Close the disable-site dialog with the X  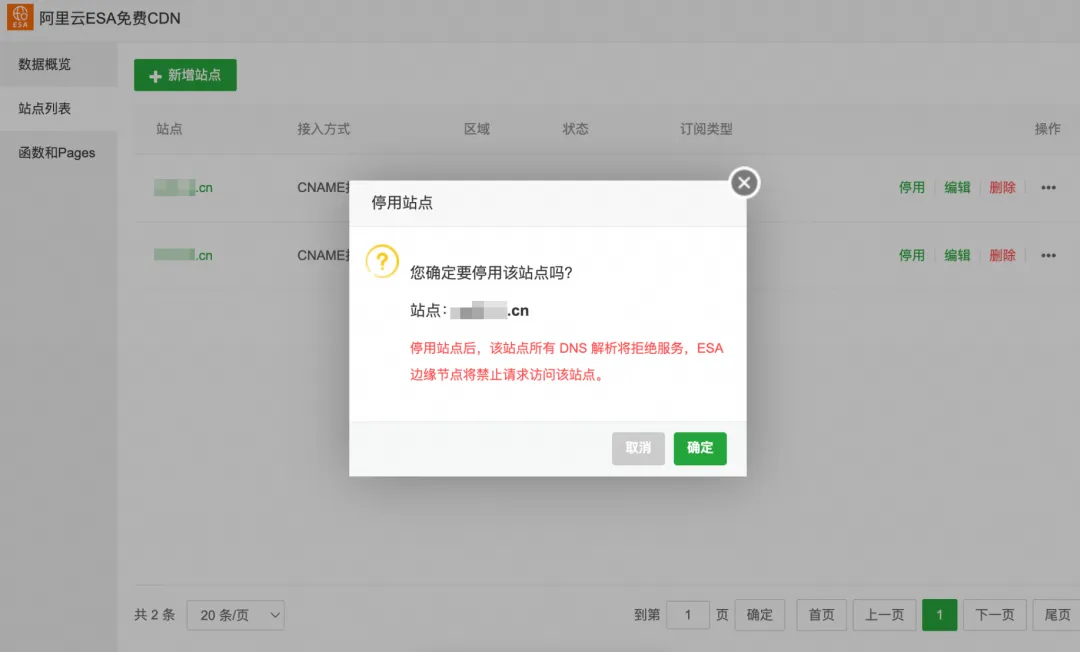pos(744,182)
